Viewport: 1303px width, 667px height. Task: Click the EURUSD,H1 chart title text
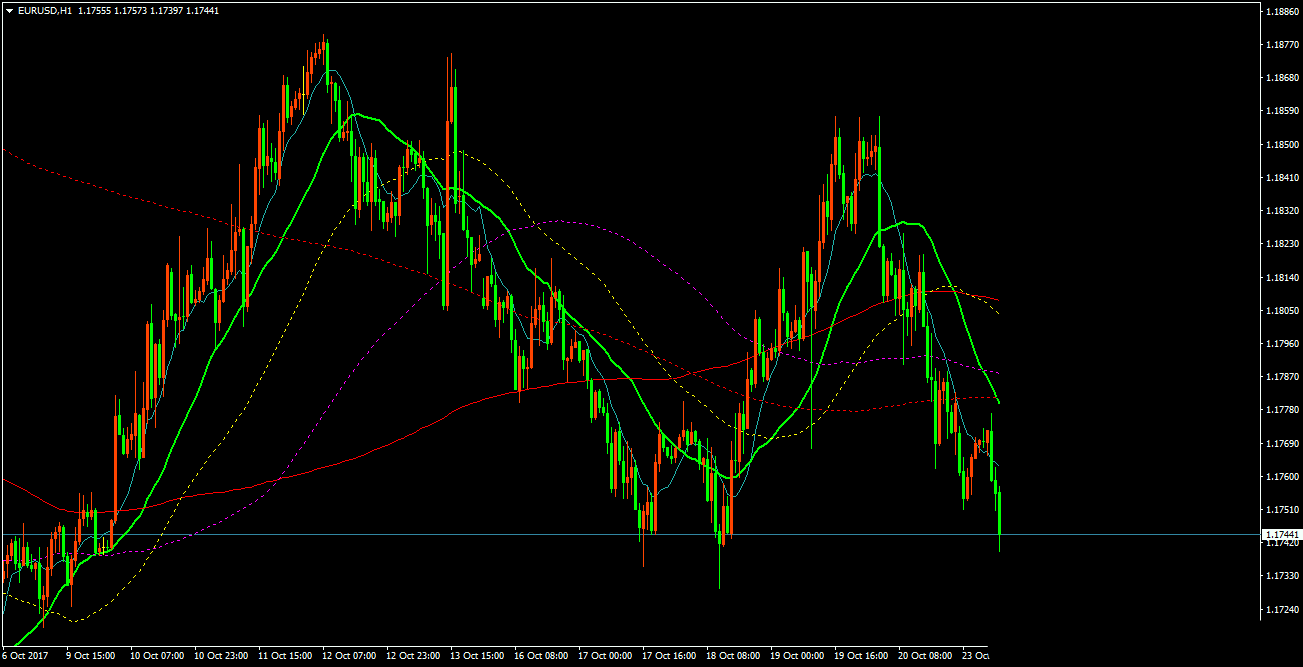point(44,10)
